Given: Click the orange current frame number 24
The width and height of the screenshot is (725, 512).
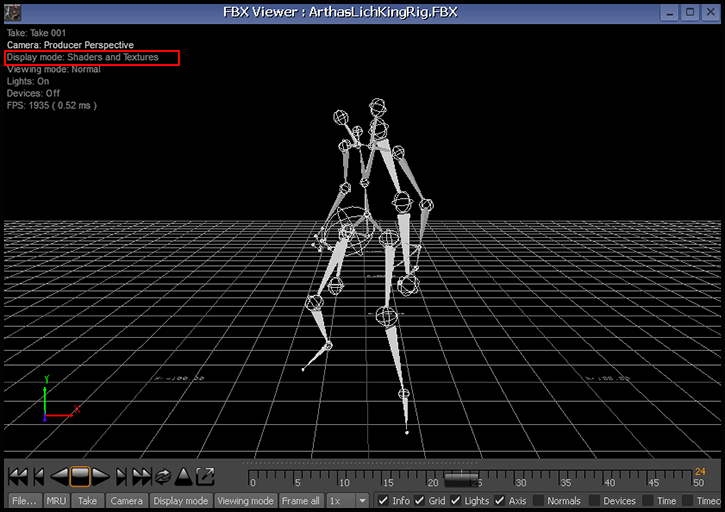Looking at the screenshot, I should tap(700, 471).
